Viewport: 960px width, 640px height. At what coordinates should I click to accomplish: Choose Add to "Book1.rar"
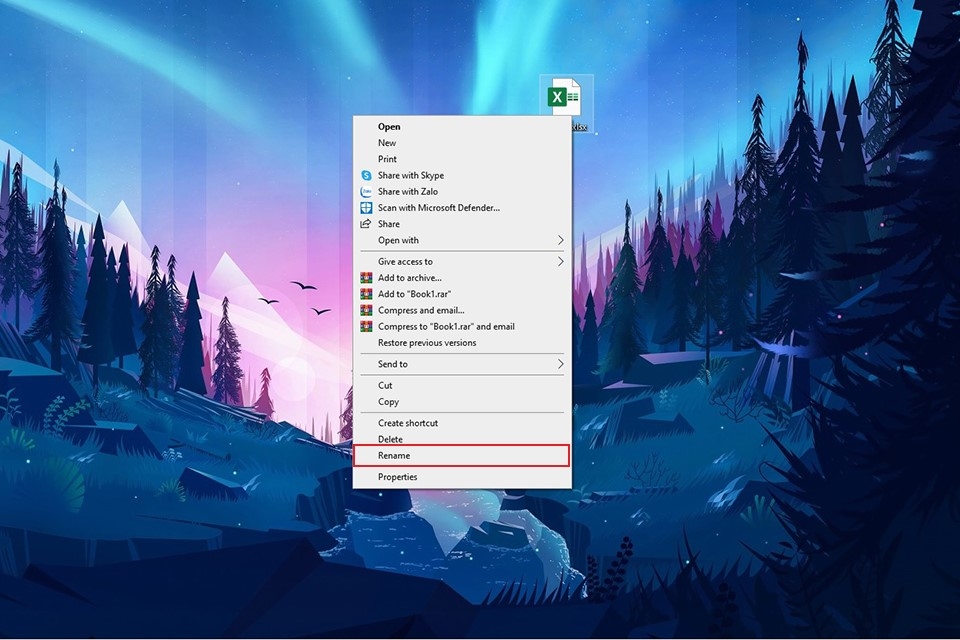[462, 294]
